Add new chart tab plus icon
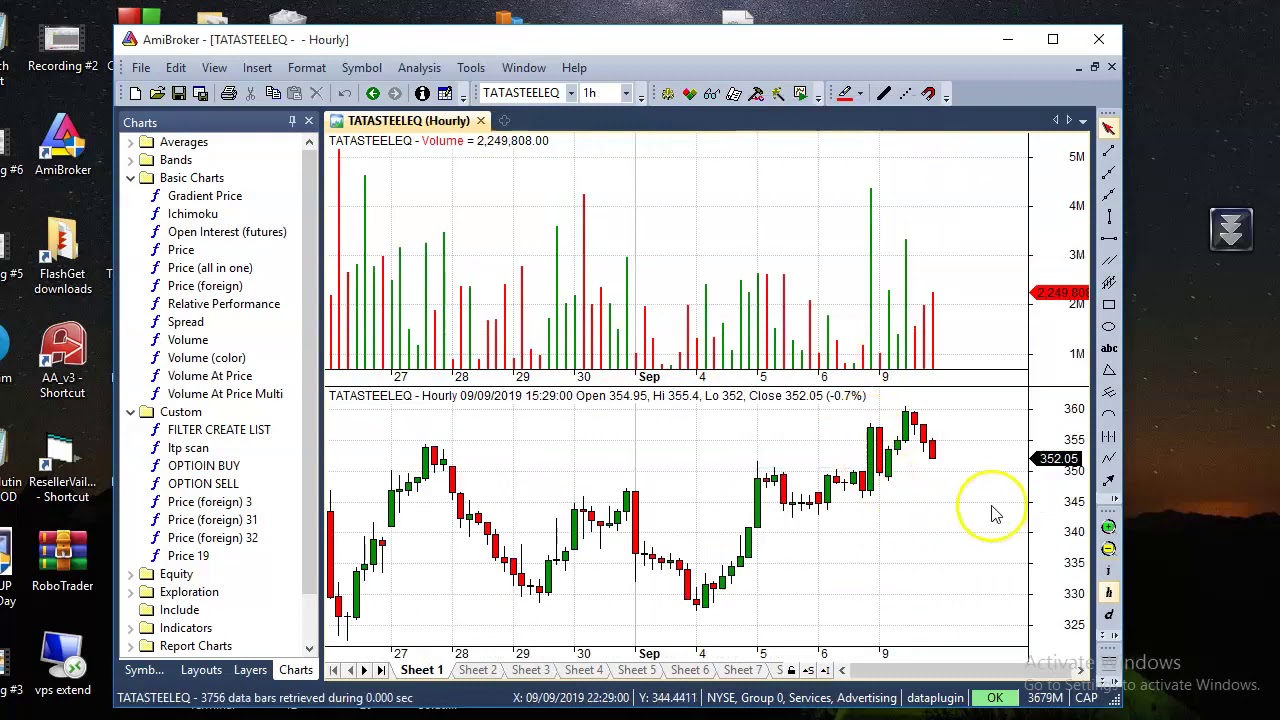 [504, 121]
